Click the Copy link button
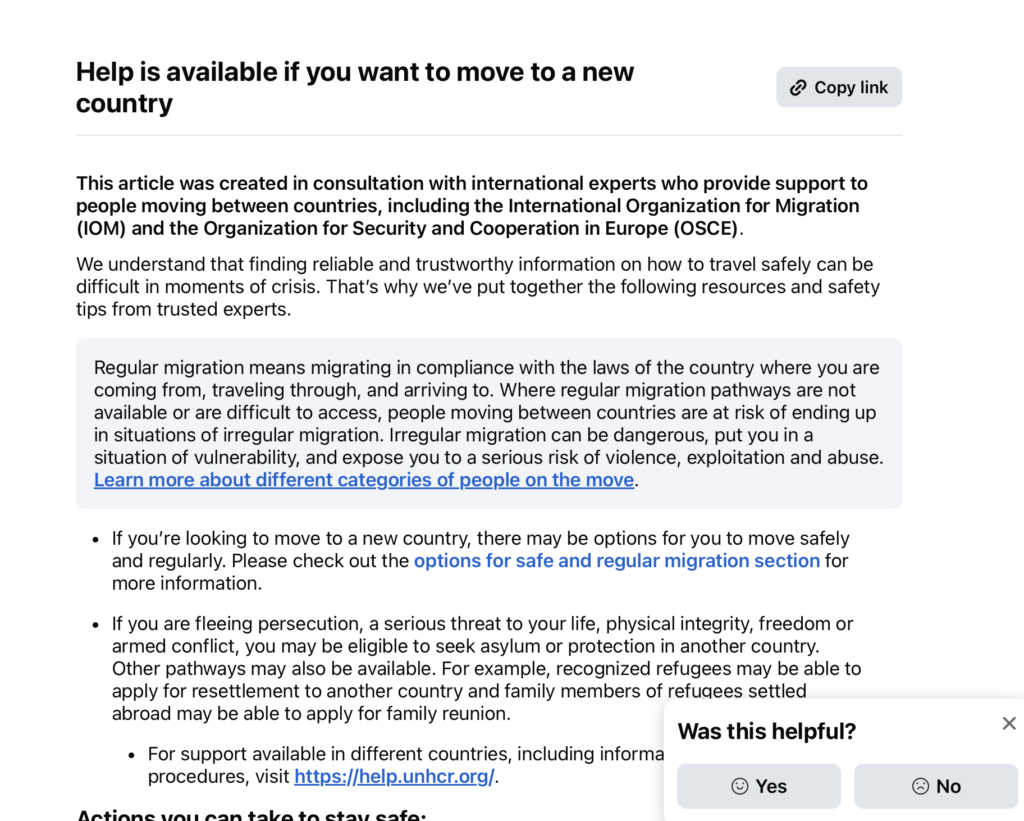 coord(839,87)
